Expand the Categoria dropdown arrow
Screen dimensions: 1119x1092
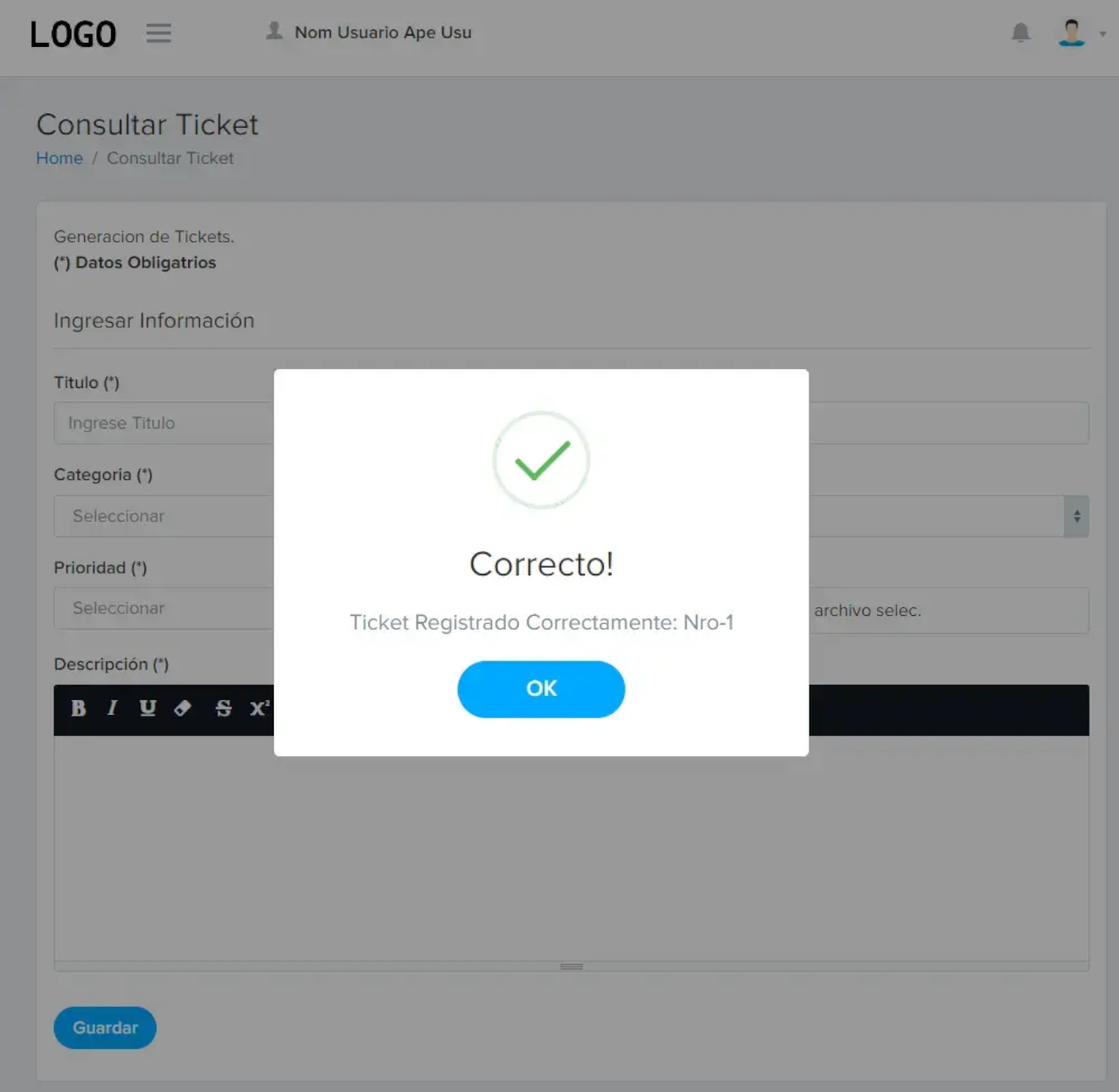coord(1076,516)
